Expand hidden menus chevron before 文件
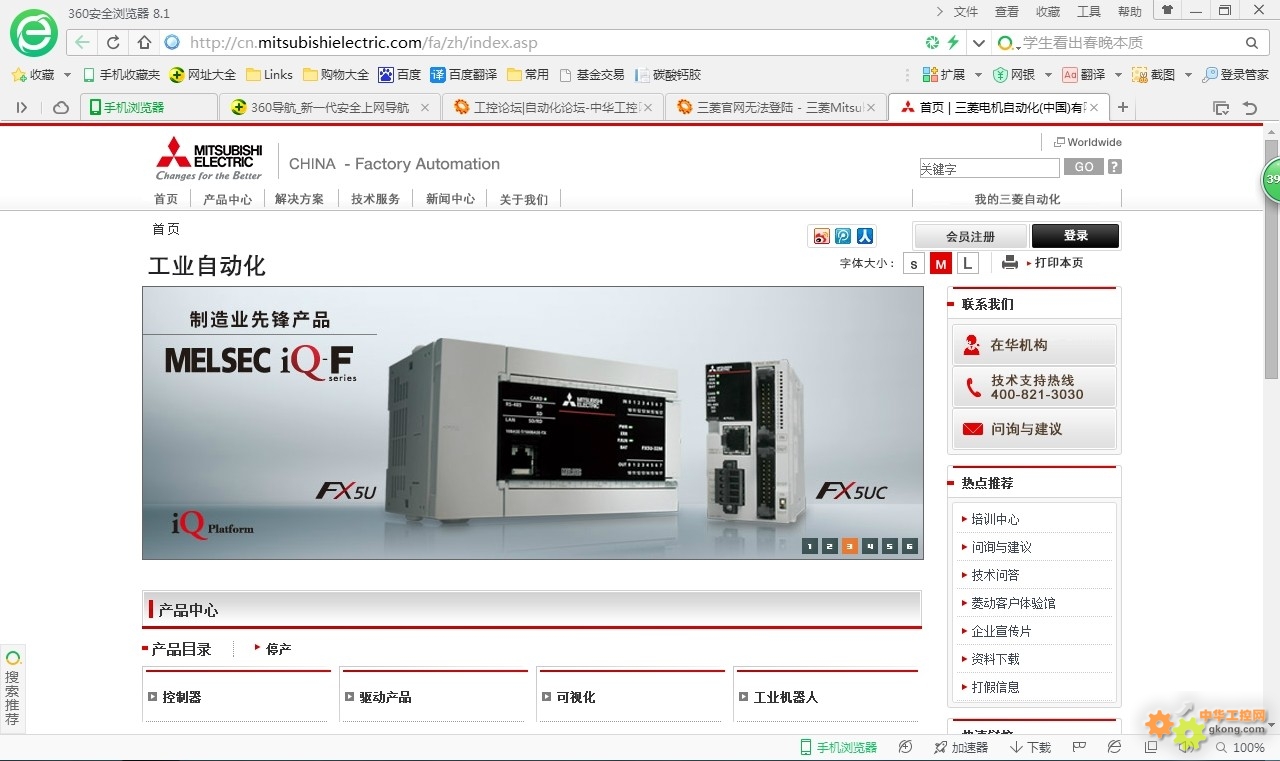 click(939, 12)
